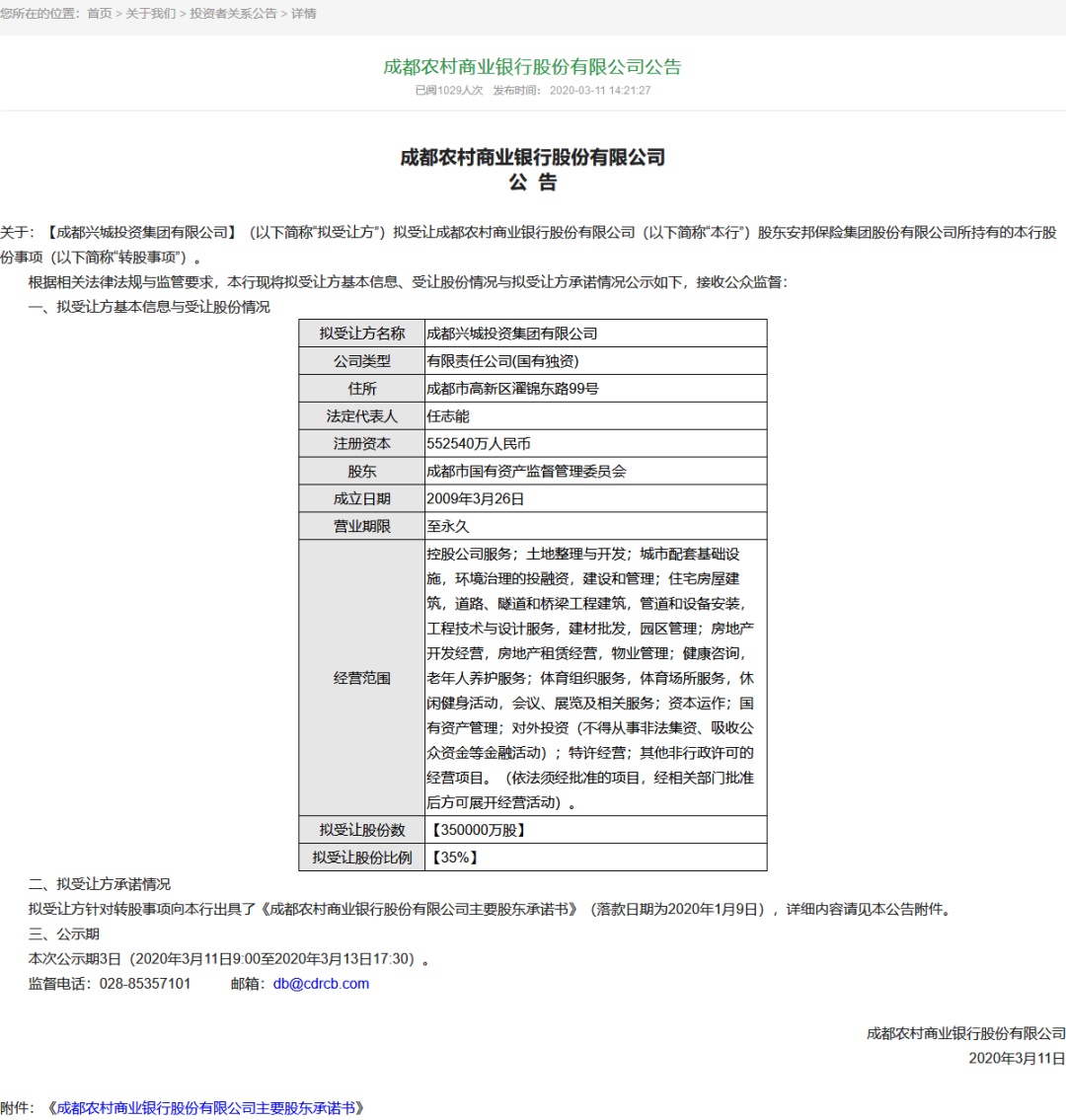This screenshot has height=1120, width=1066.
Task: Click section heading 三、公示期
Action: (63, 934)
